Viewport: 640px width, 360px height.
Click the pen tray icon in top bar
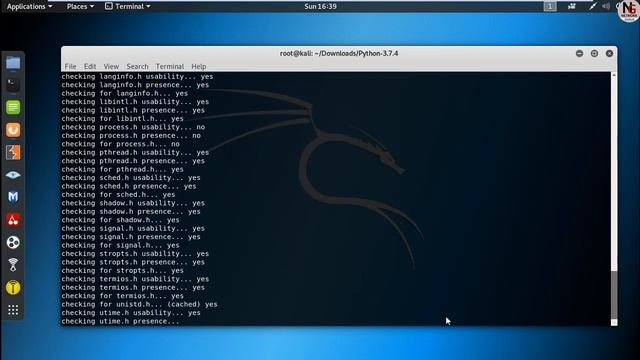pos(592,6)
